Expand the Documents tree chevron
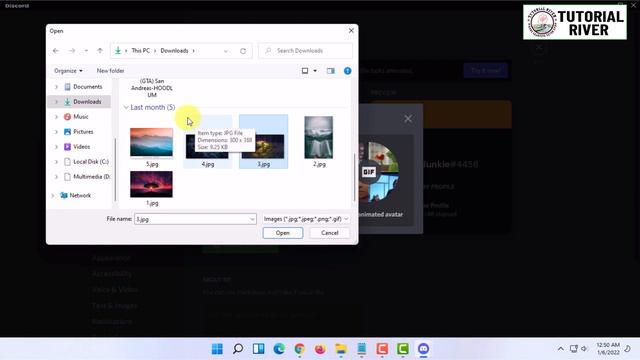Viewport: 640px width, 360px height. 56,87
